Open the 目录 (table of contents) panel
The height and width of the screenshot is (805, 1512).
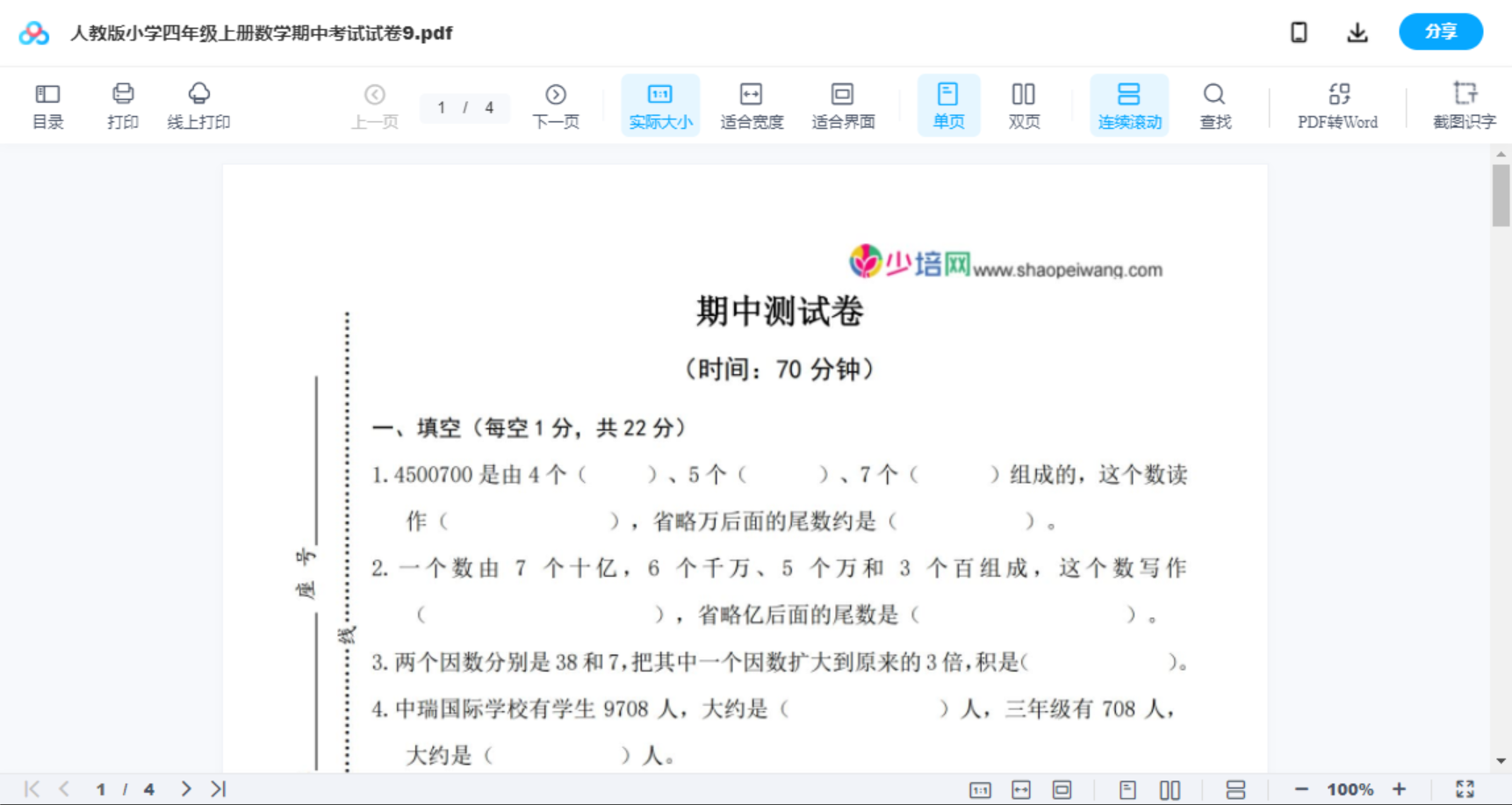pyautogui.click(x=47, y=104)
